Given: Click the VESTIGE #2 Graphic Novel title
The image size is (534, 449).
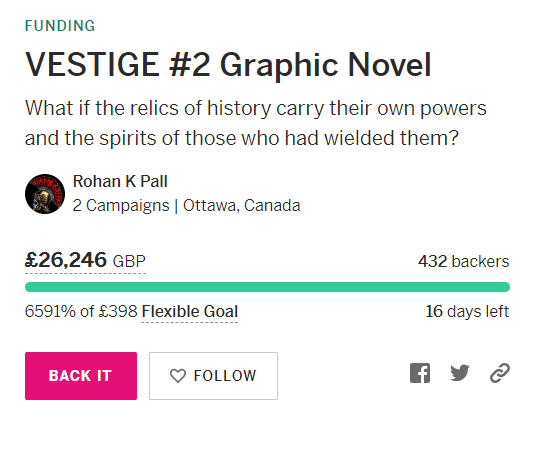Looking at the screenshot, I should (x=228, y=65).
